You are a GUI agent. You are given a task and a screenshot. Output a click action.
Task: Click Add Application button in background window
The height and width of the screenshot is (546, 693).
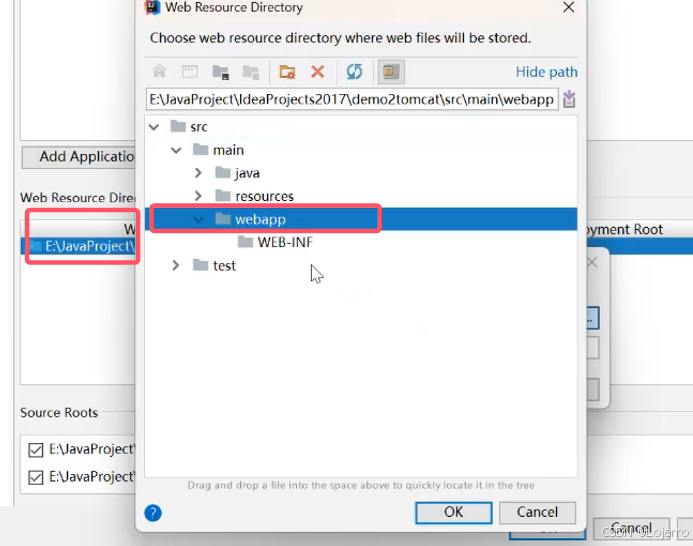click(x=78, y=157)
